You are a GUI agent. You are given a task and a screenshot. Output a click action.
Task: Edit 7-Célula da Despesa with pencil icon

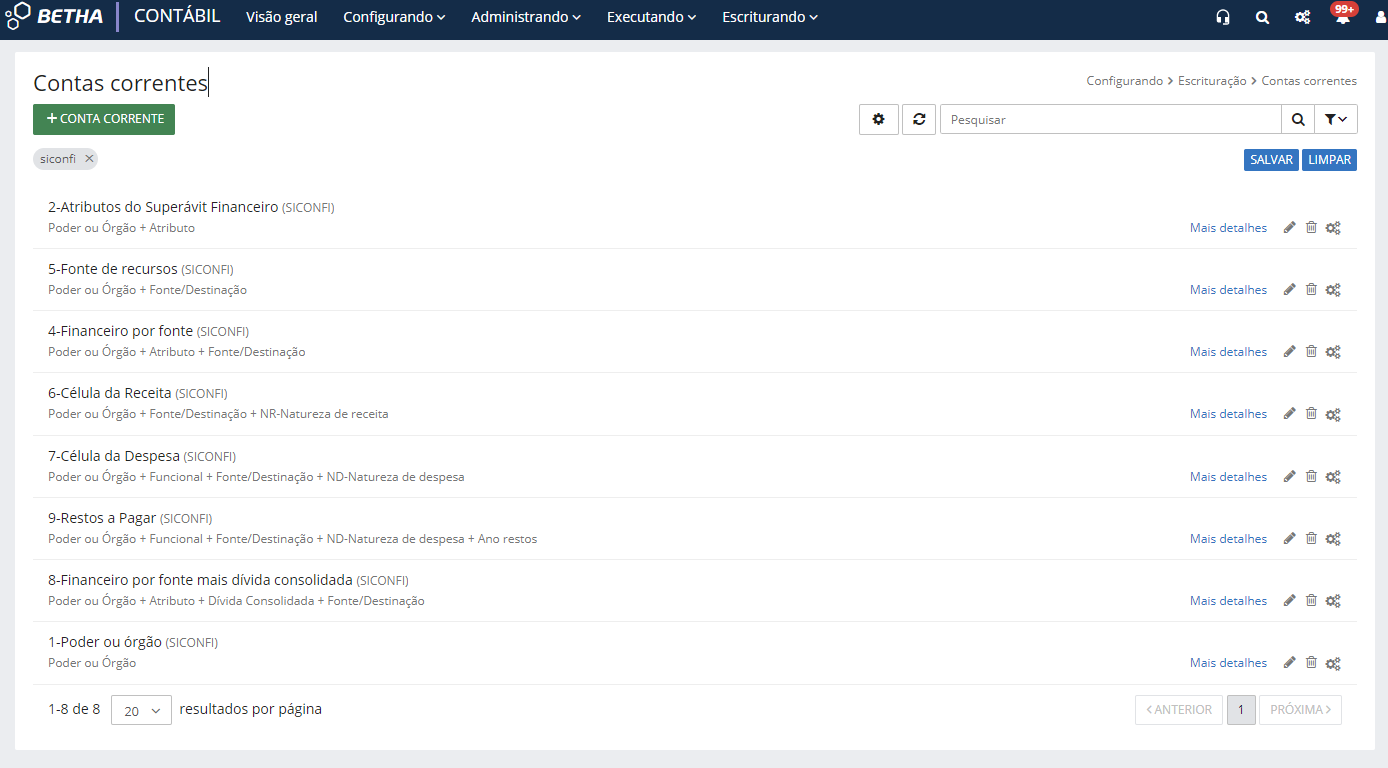click(x=1289, y=476)
